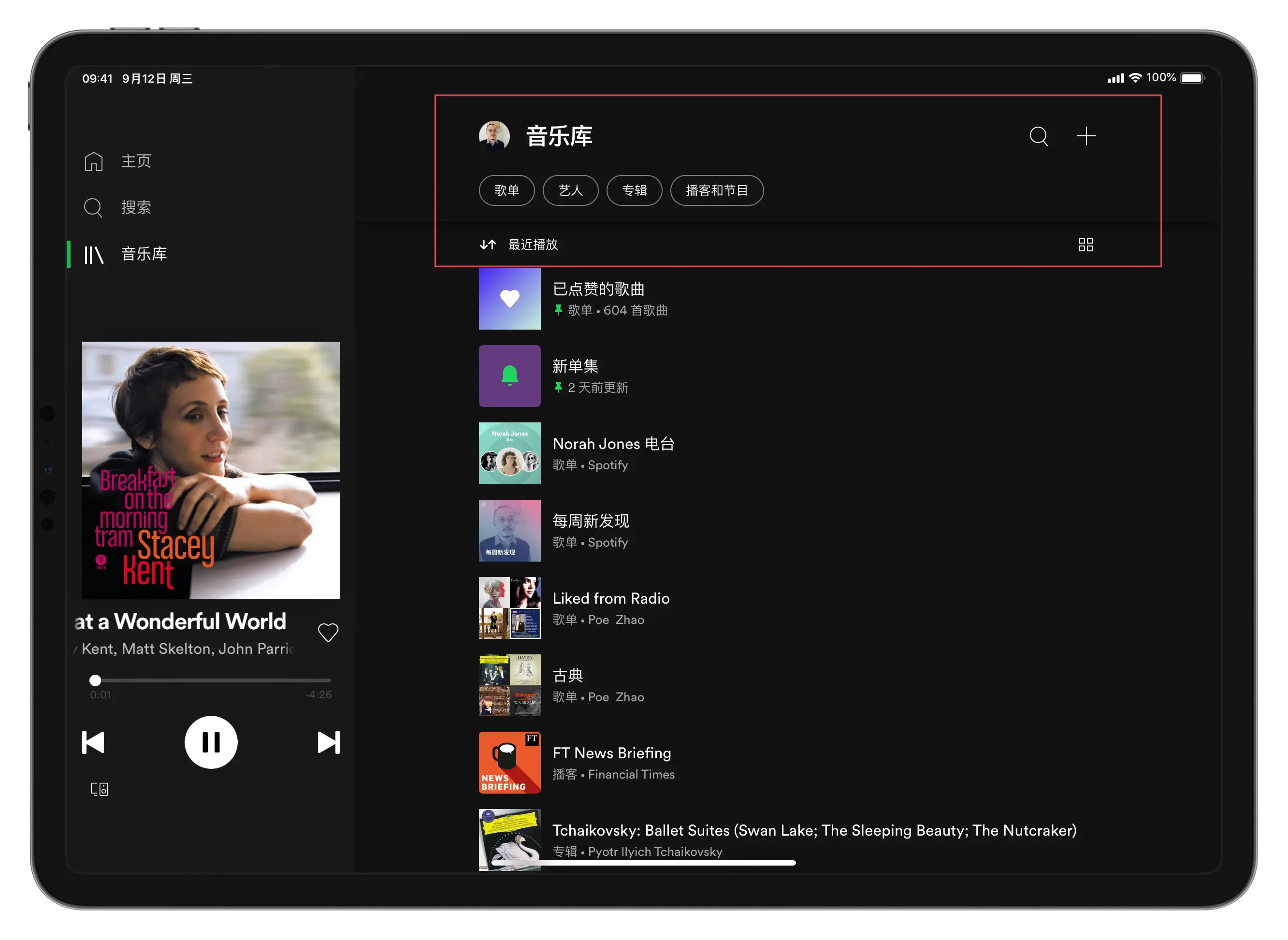
Task: Click the elapsed time 0:01 label
Action: 101,695
